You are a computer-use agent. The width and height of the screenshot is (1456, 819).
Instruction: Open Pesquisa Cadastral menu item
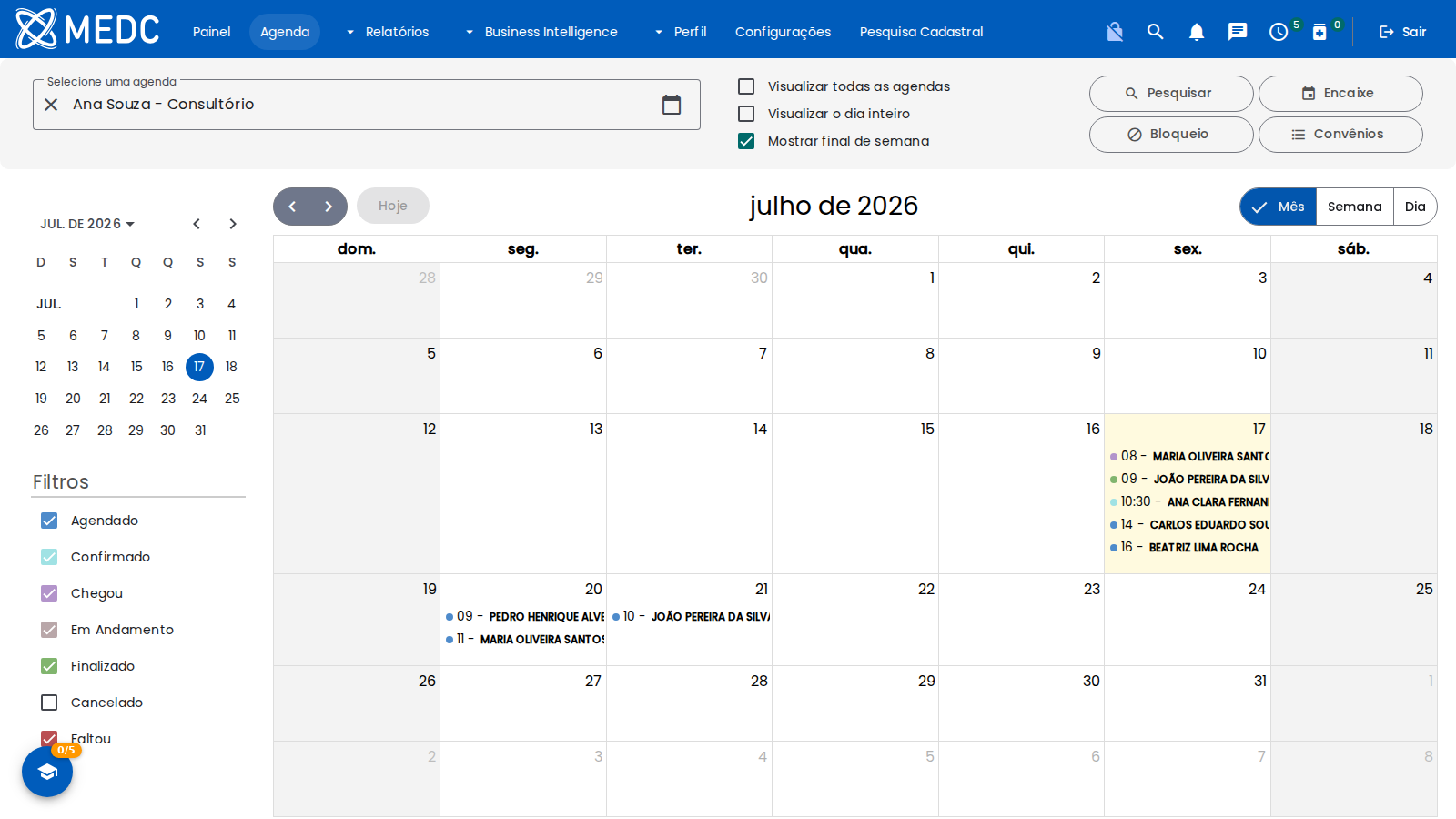pos(921,32)
